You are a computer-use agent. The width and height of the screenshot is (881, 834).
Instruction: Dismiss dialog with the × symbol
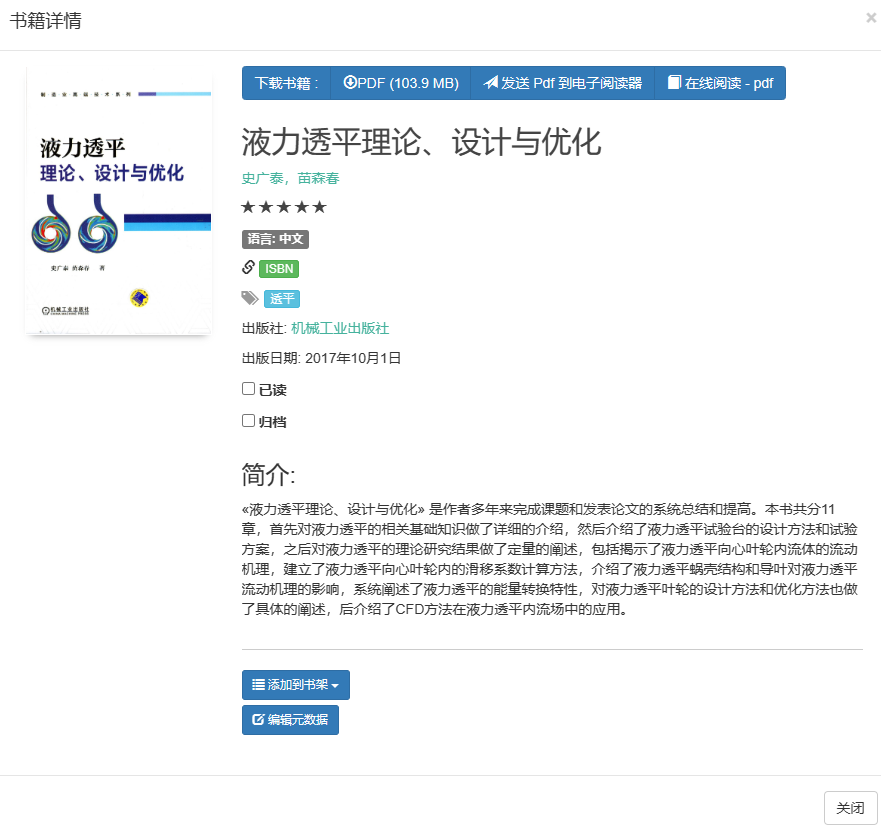(870, 17)
